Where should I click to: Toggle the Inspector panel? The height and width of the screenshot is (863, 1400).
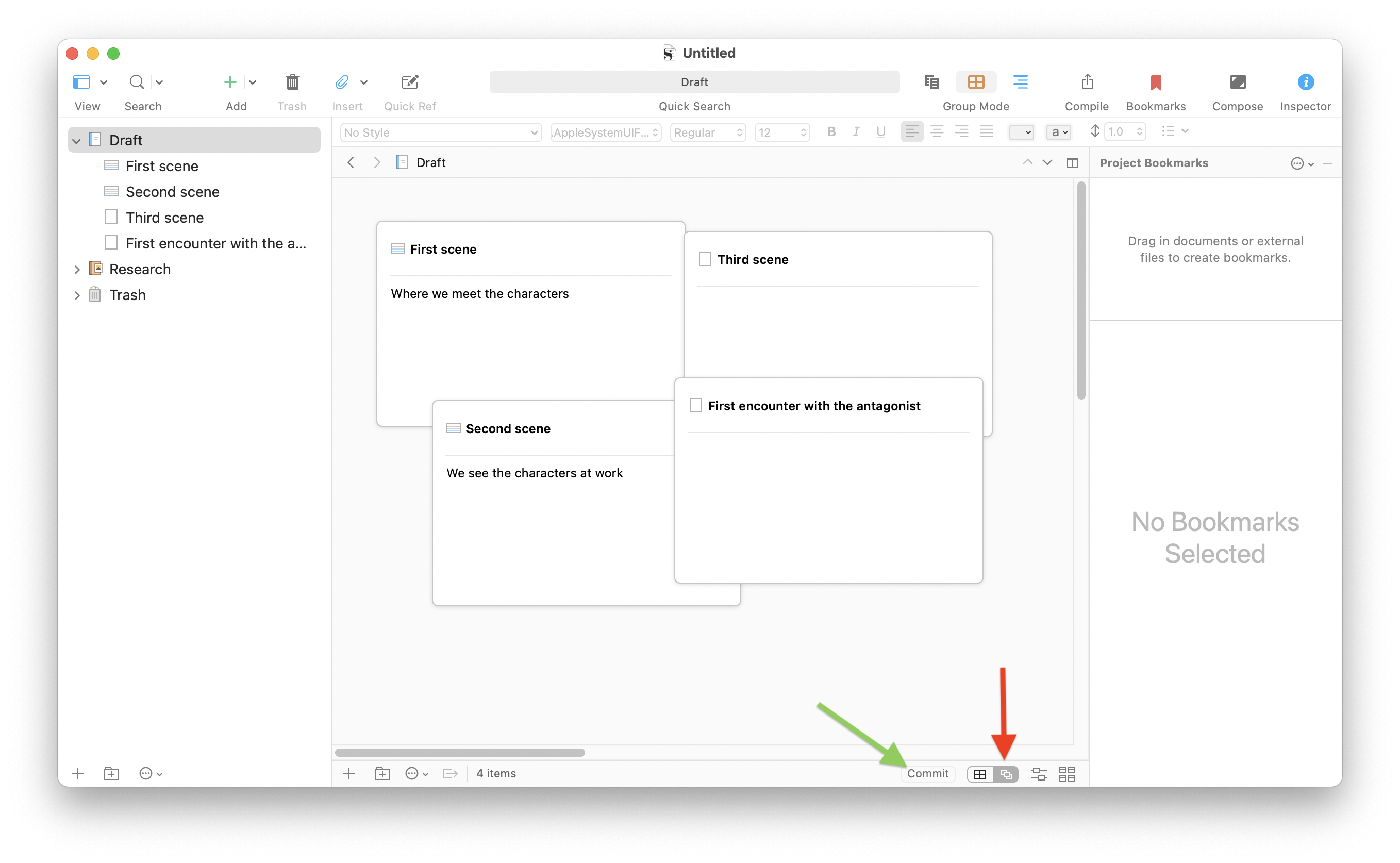[x=1305, y=82]
